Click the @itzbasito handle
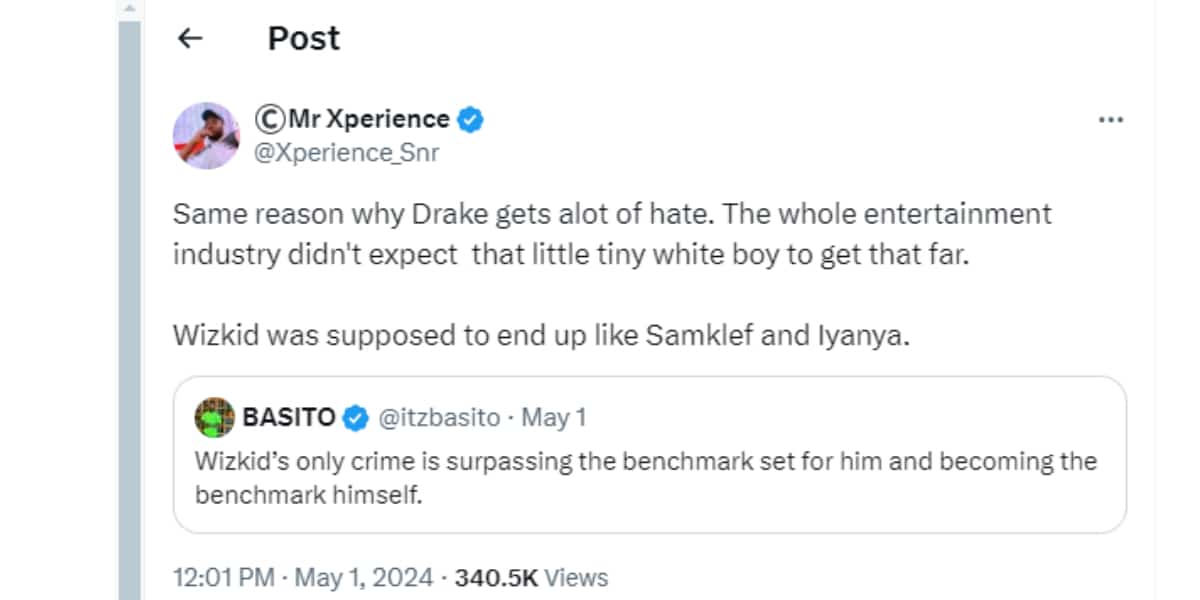1200x600 pixels. coord(439,417)
